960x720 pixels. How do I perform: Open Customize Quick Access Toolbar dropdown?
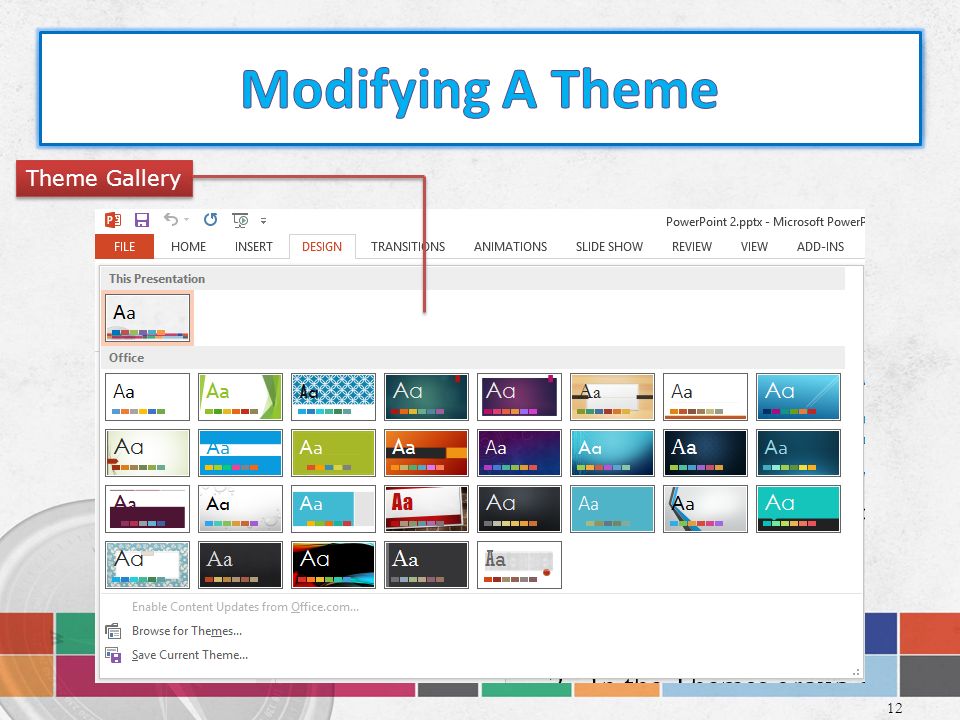tap(263, 220)
